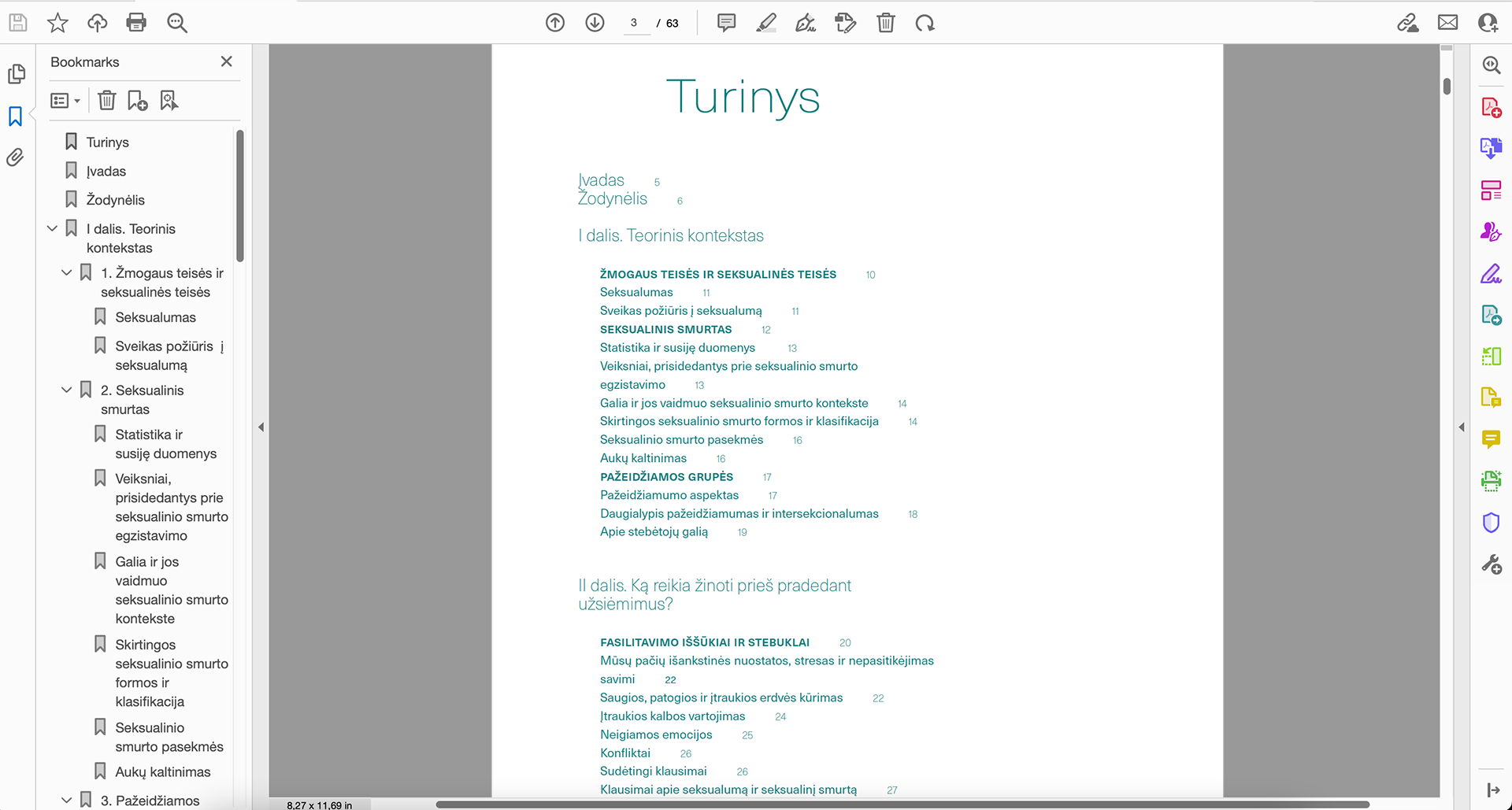Open Neigiamos emocijos contents entry
Viewport: 1512px width, 810px height.
click(x=656, y=734)
